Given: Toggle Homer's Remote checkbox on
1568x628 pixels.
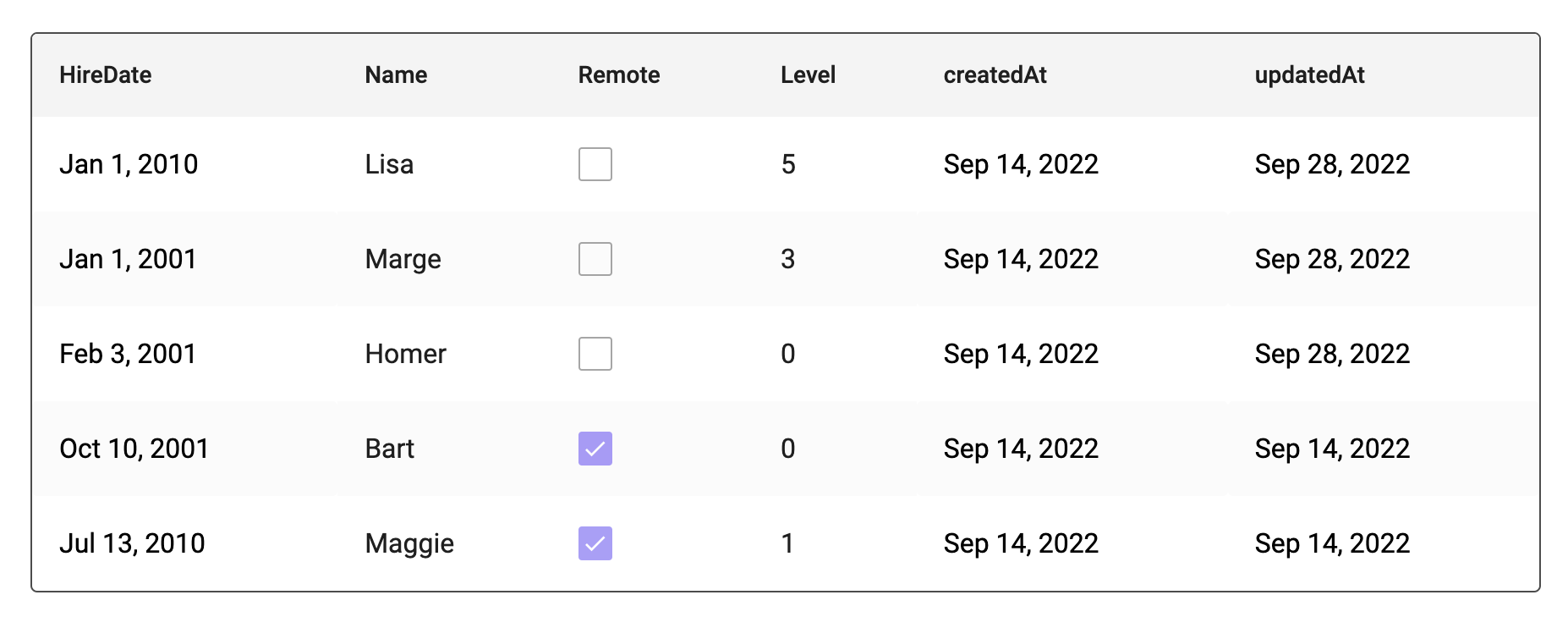Looking at the screenshot, I should click(x=595, y=354).
